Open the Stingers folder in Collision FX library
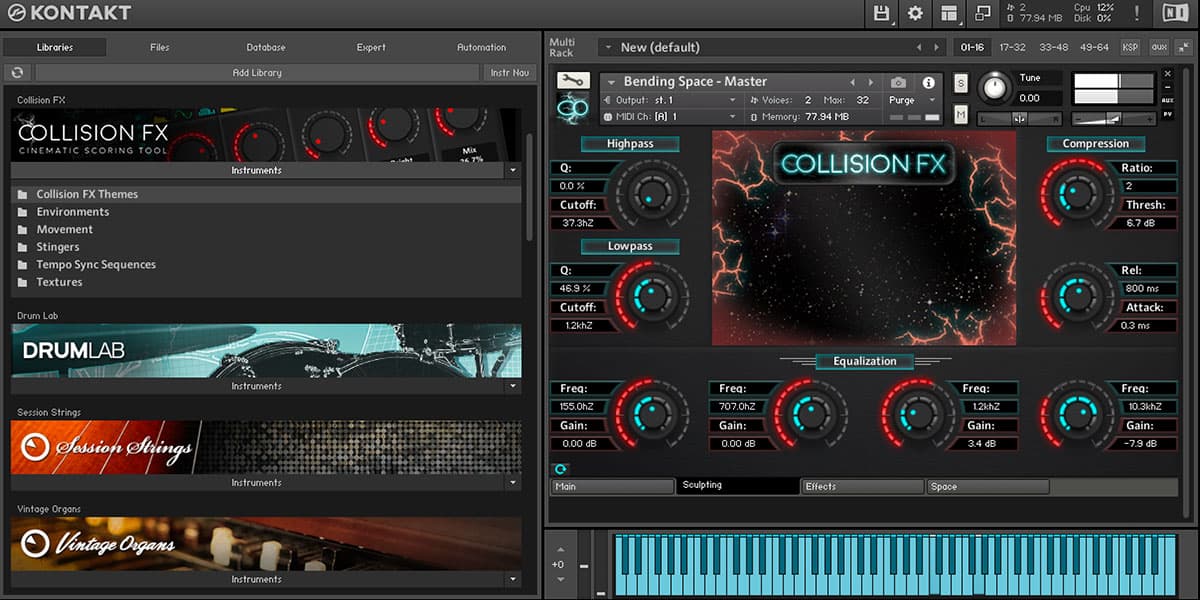Image resolution: width=1200 pixels, height=600 pixels. [58, 247]
